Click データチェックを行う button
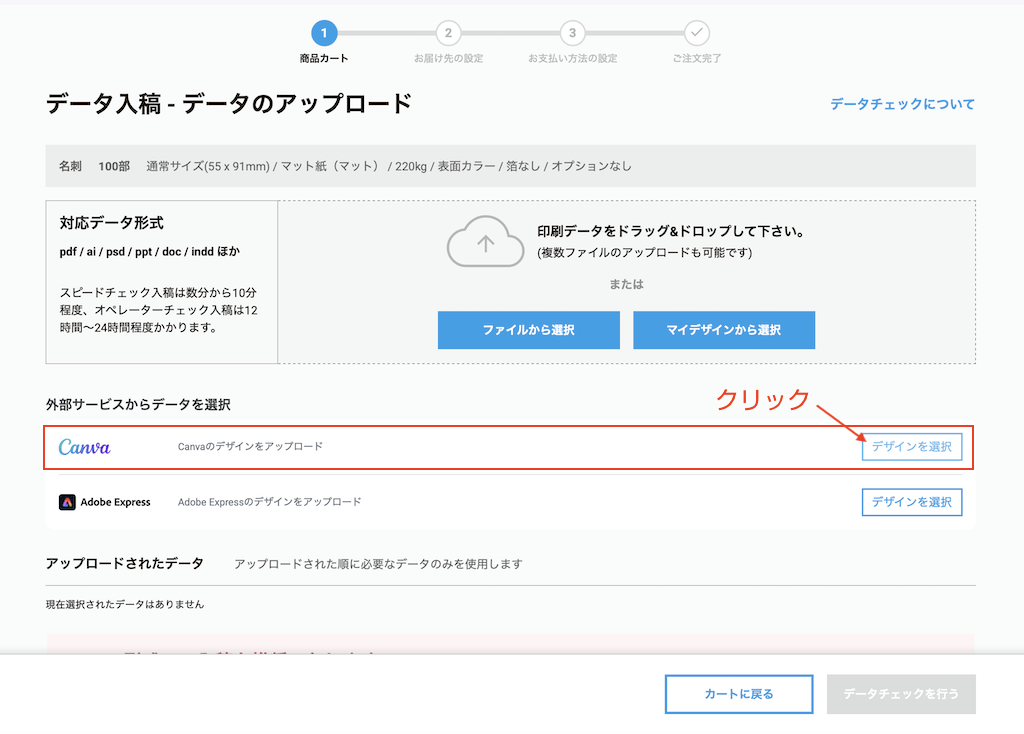This screenshot has height=734, width=1024. 901,694
